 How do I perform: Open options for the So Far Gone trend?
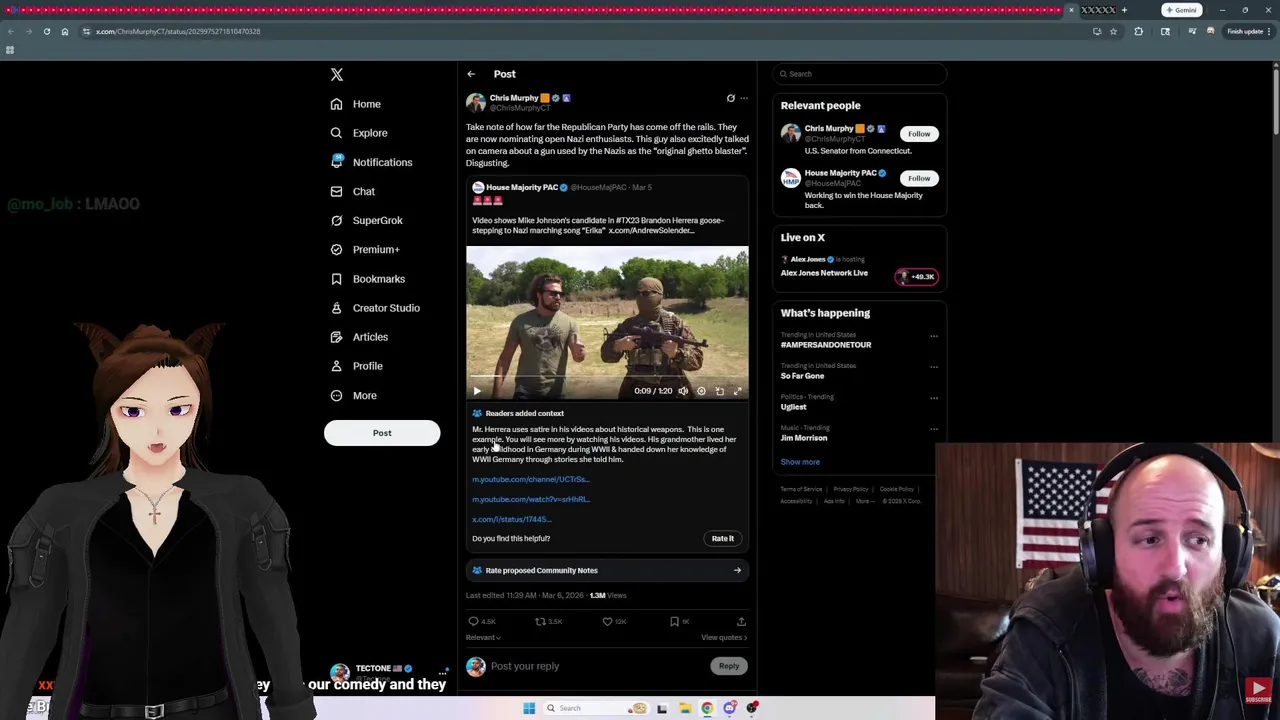click(933, 367)
